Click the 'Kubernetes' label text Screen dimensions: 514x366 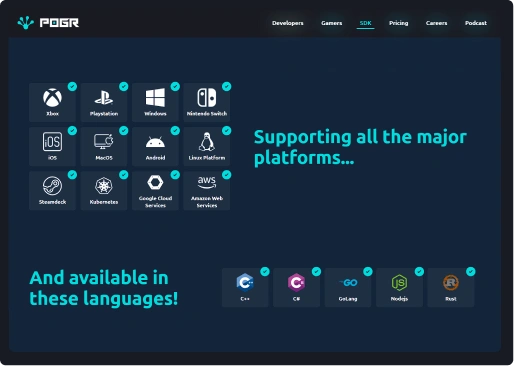point(104,202)
